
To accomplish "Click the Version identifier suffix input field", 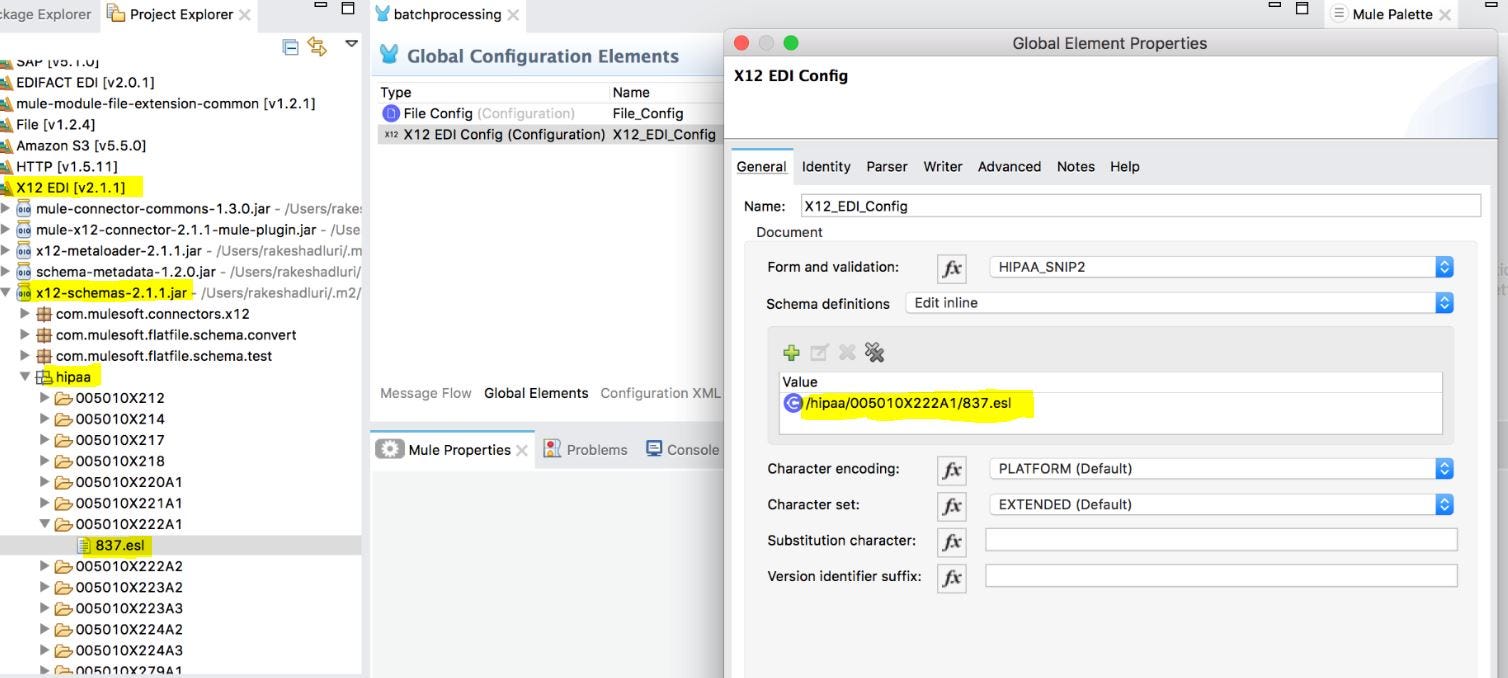I will coord(1221,576).
